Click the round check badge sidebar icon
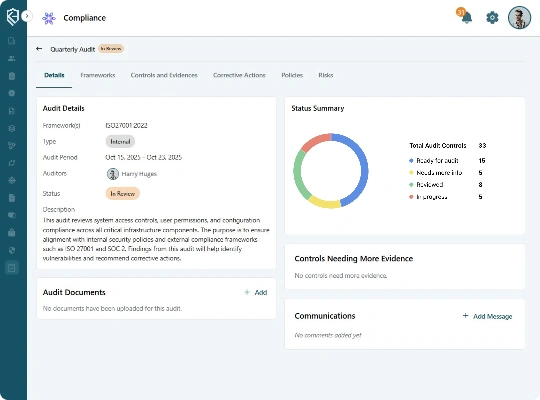Image resolution: width=540 pixels, height=400 pixels. click(x=12, y=93)
